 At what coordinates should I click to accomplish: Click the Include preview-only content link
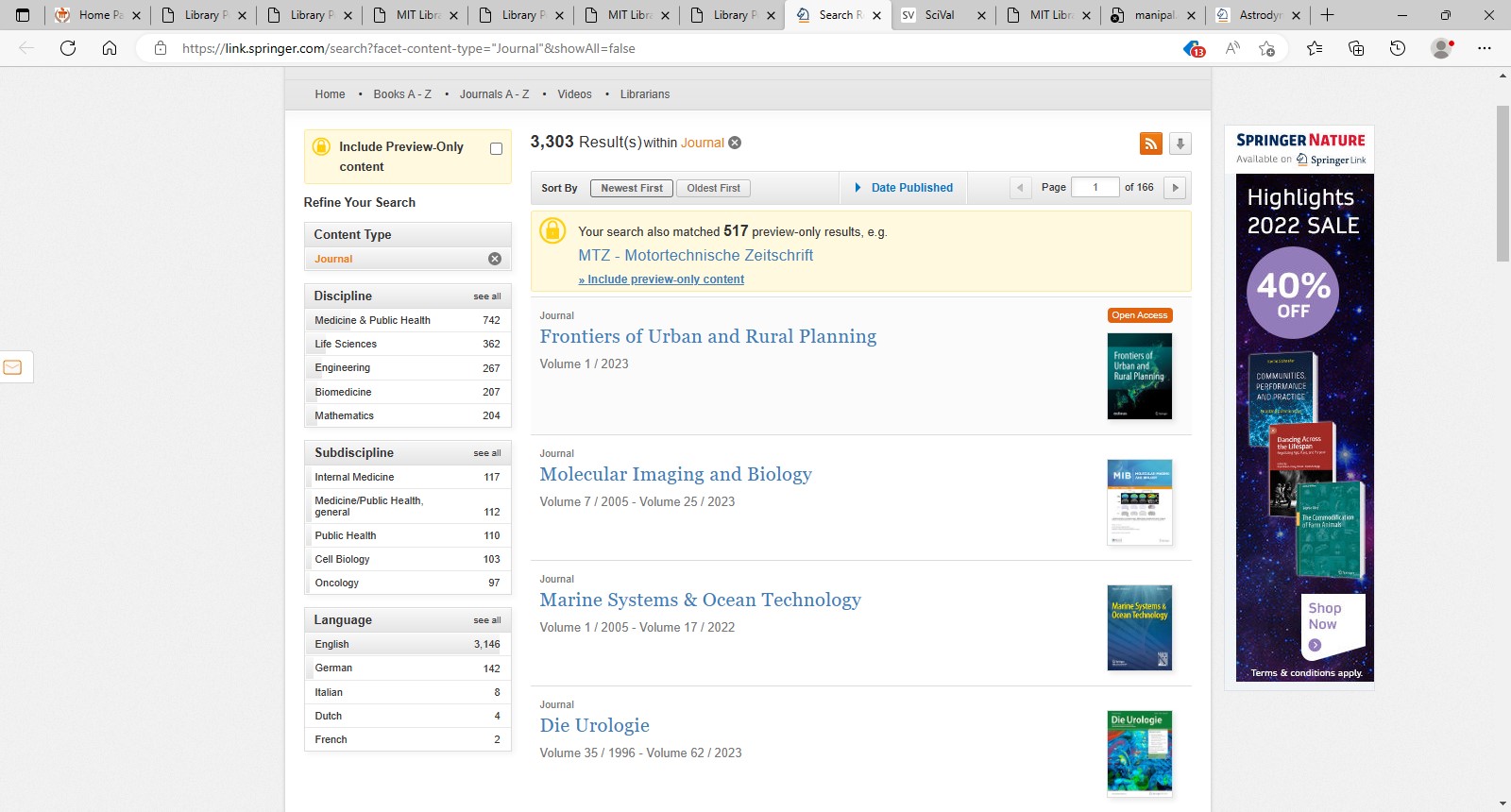[x=661, y=279]
